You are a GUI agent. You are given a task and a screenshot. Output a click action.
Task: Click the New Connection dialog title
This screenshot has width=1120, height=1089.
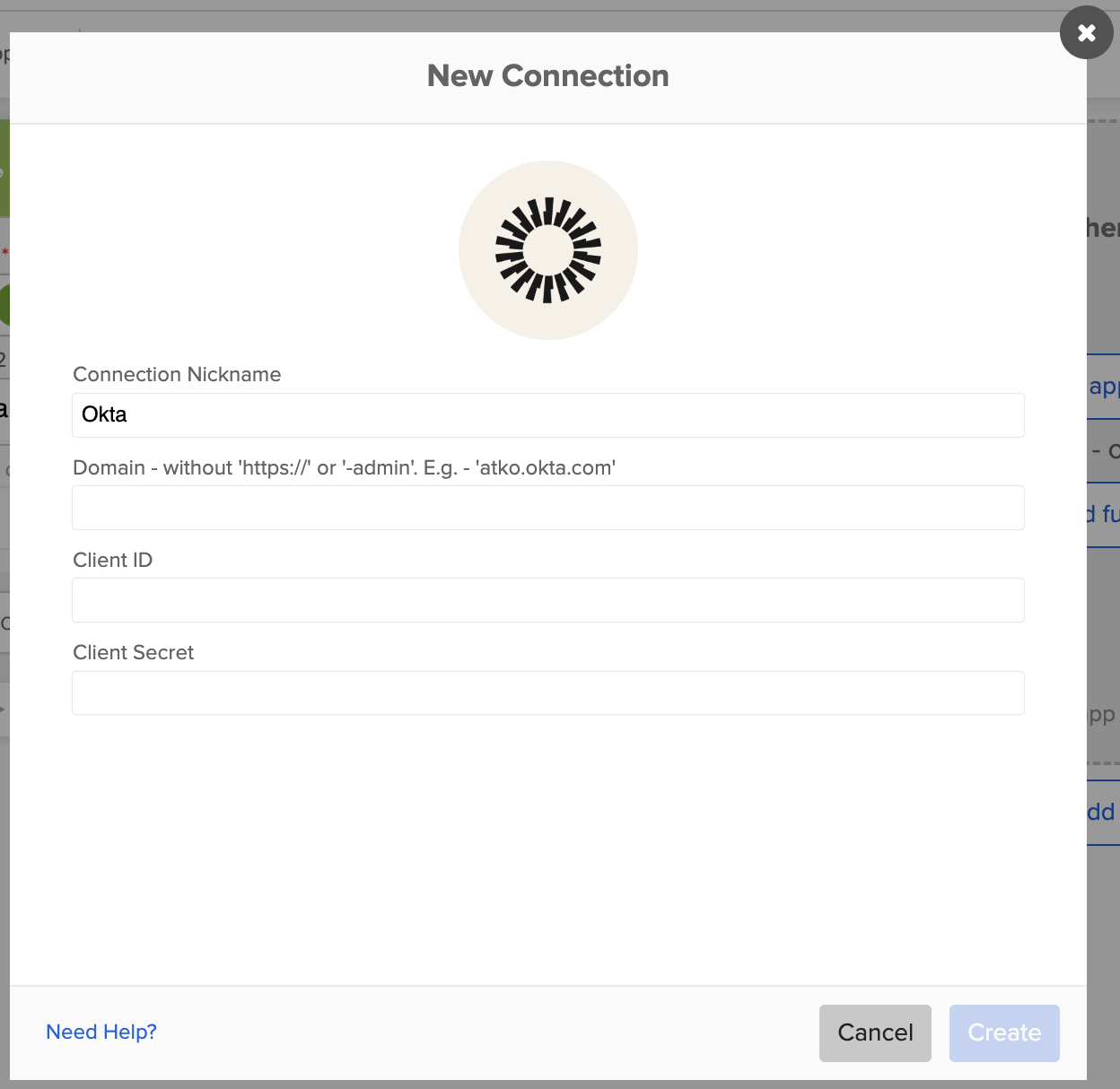(547, 76)
